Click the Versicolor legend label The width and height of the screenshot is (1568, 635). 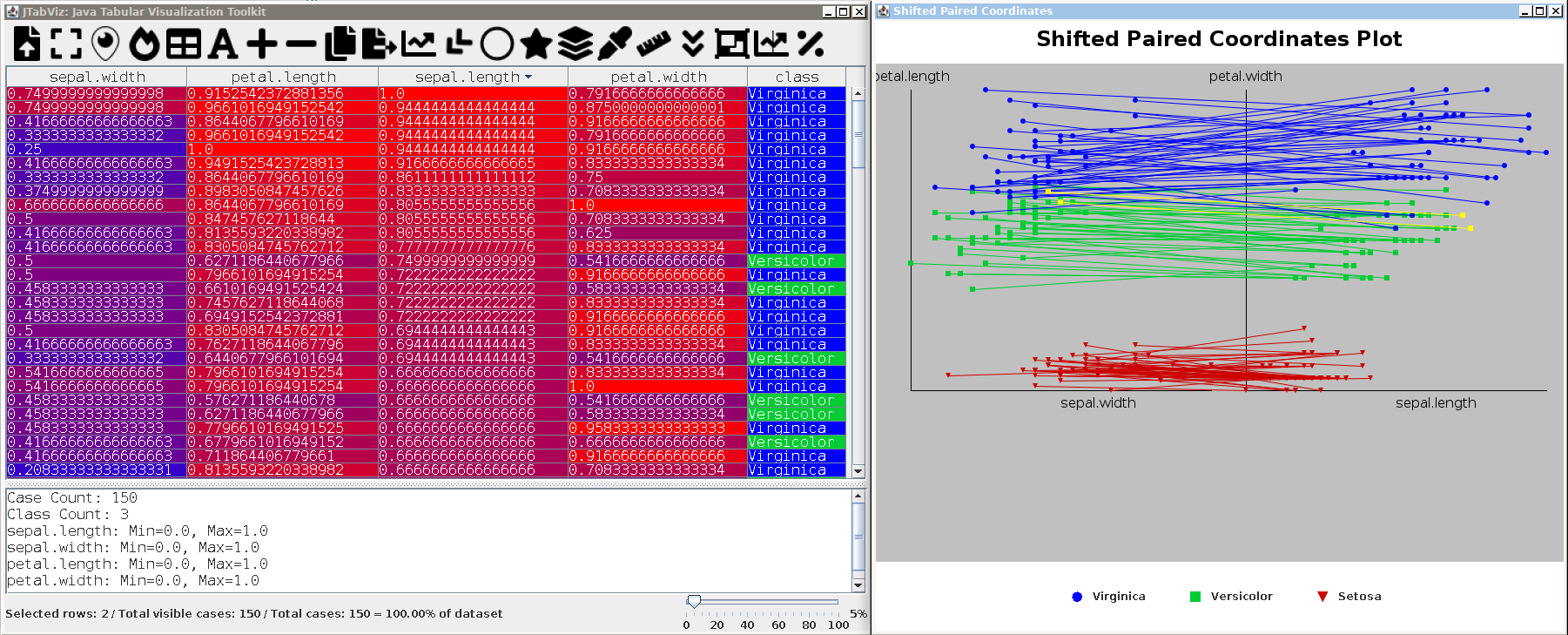click(1242, 597)
